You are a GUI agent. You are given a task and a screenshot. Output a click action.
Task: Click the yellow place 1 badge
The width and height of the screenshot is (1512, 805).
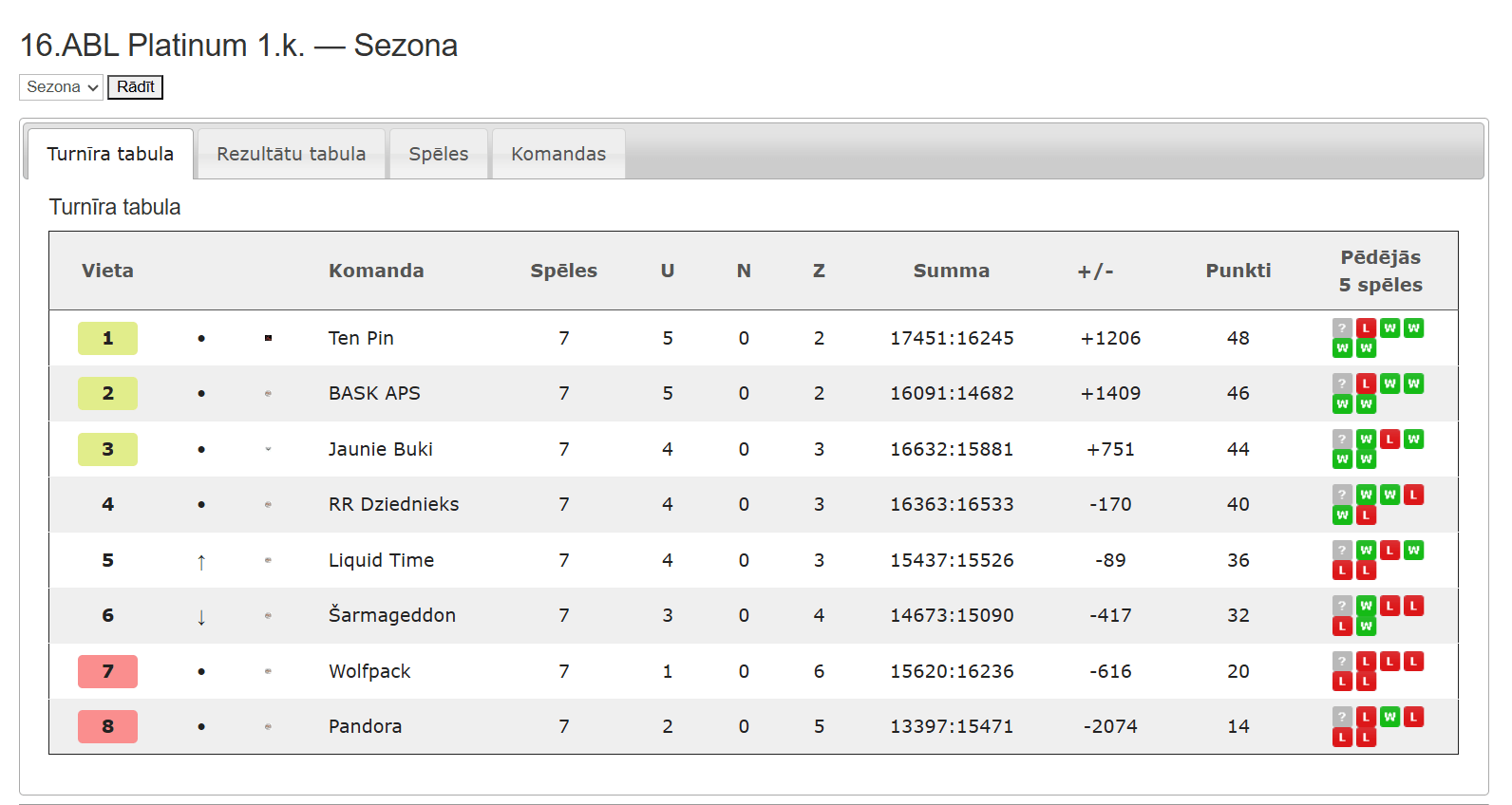pos(107,338)
